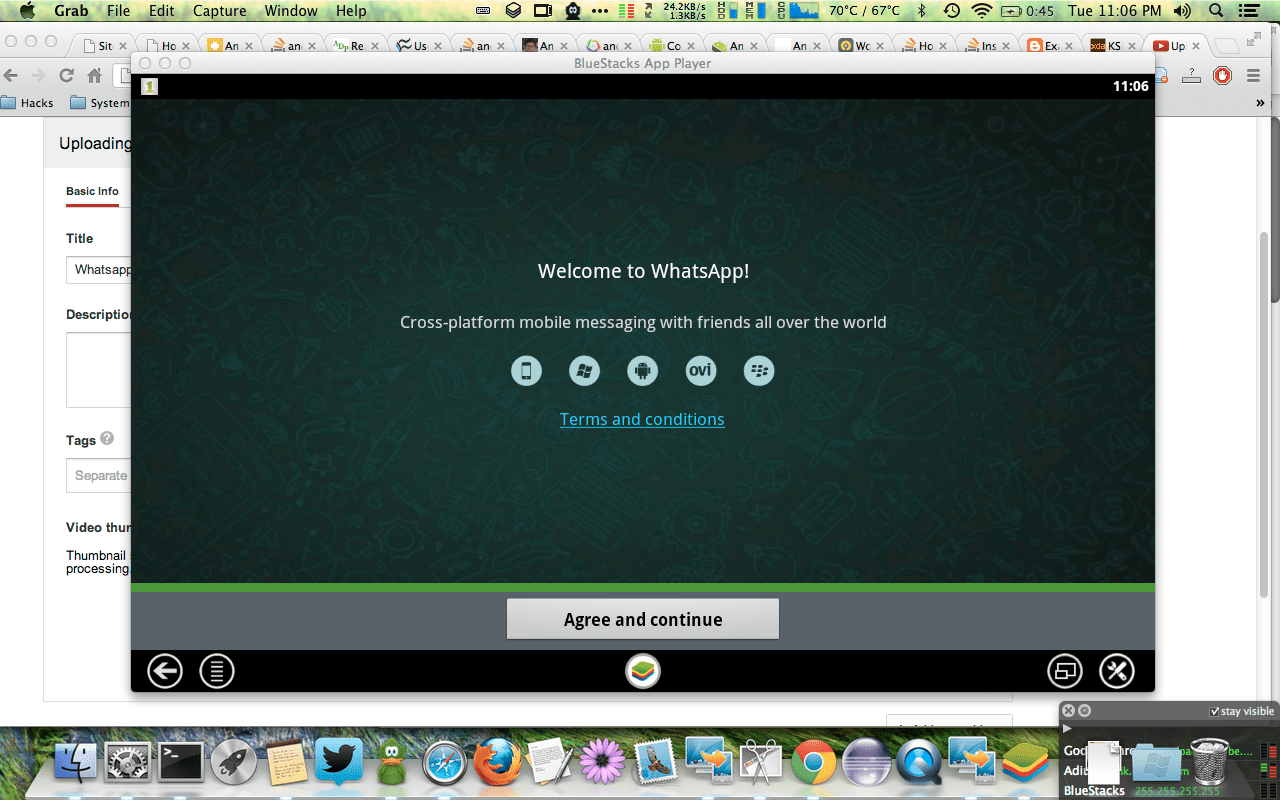The width and height of the screenshot is (1280, 800).
Task: Click the Windows Phone platform icon
Action: 584,370
